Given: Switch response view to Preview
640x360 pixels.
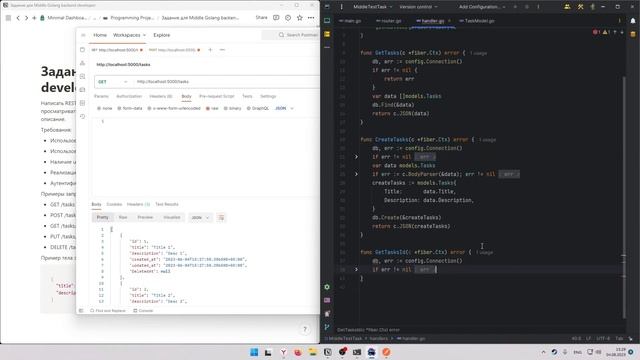Looking at the screenshot, I should [x=145, y=218].
